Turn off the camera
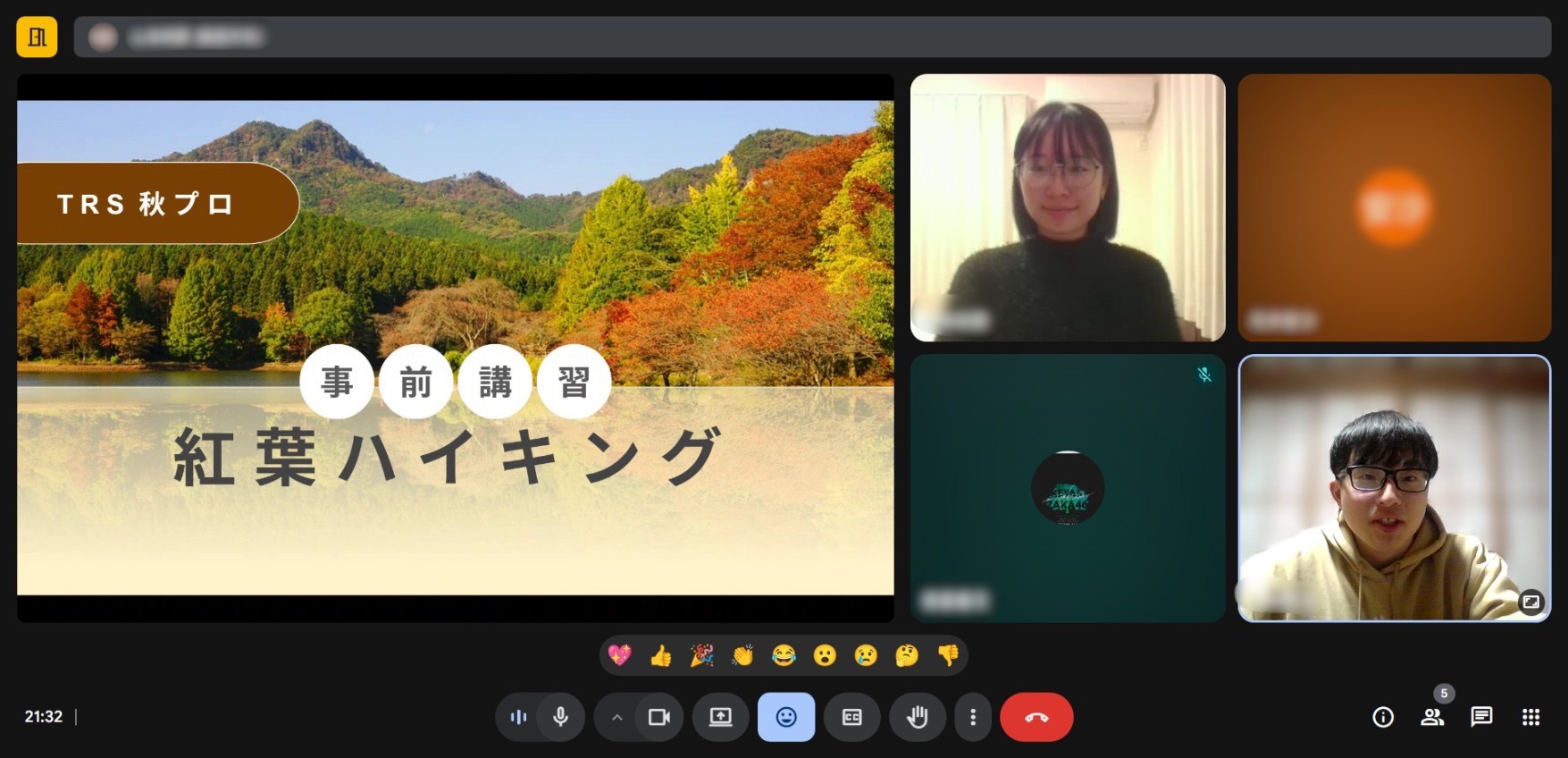 (x=659, y=717)
